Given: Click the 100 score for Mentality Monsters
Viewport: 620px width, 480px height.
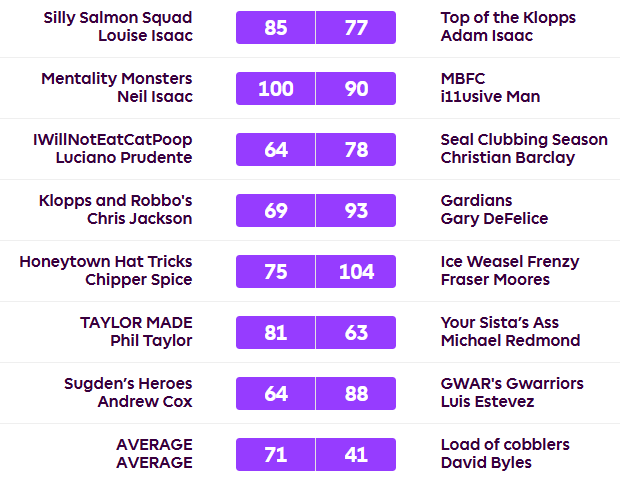Looking at the screenshot, I should click(276, 89).
